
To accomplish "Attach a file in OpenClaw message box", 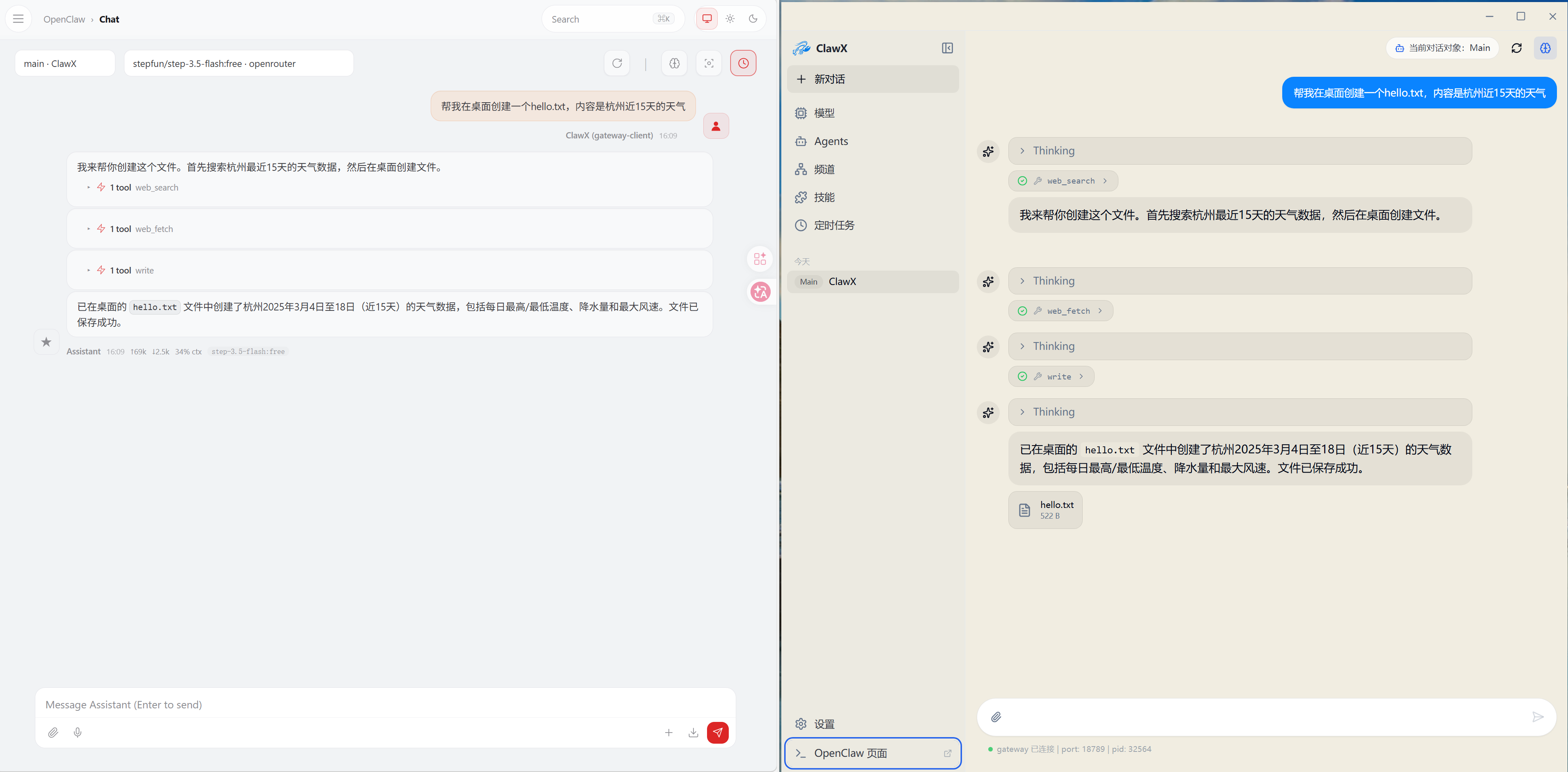I will pos(53,733).
